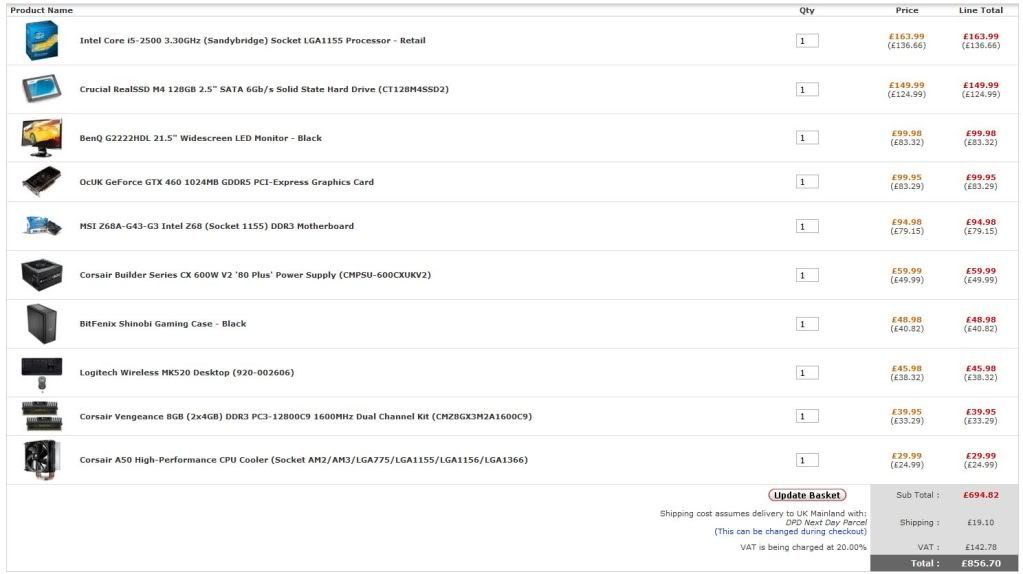Click the Logitech MK520 keyboard image

42,372
